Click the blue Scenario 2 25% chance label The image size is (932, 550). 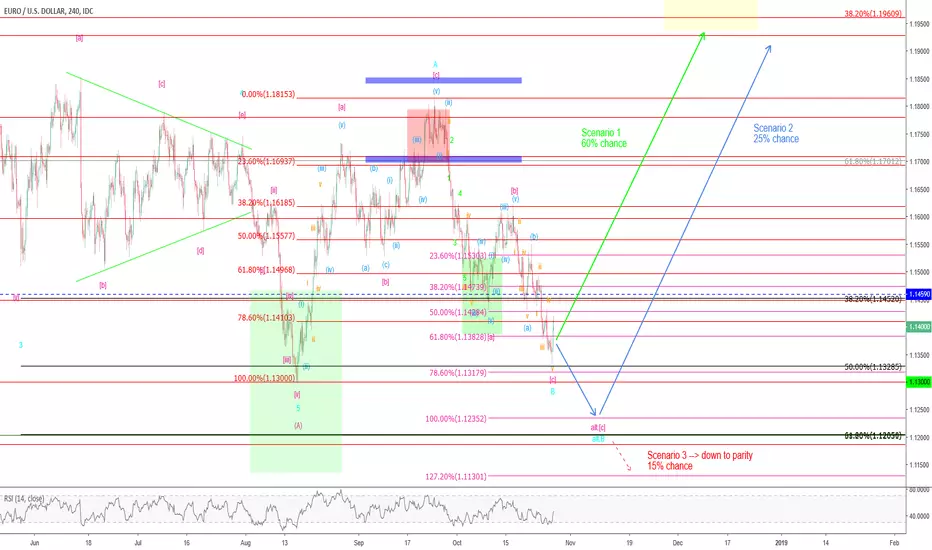[776, 133]
